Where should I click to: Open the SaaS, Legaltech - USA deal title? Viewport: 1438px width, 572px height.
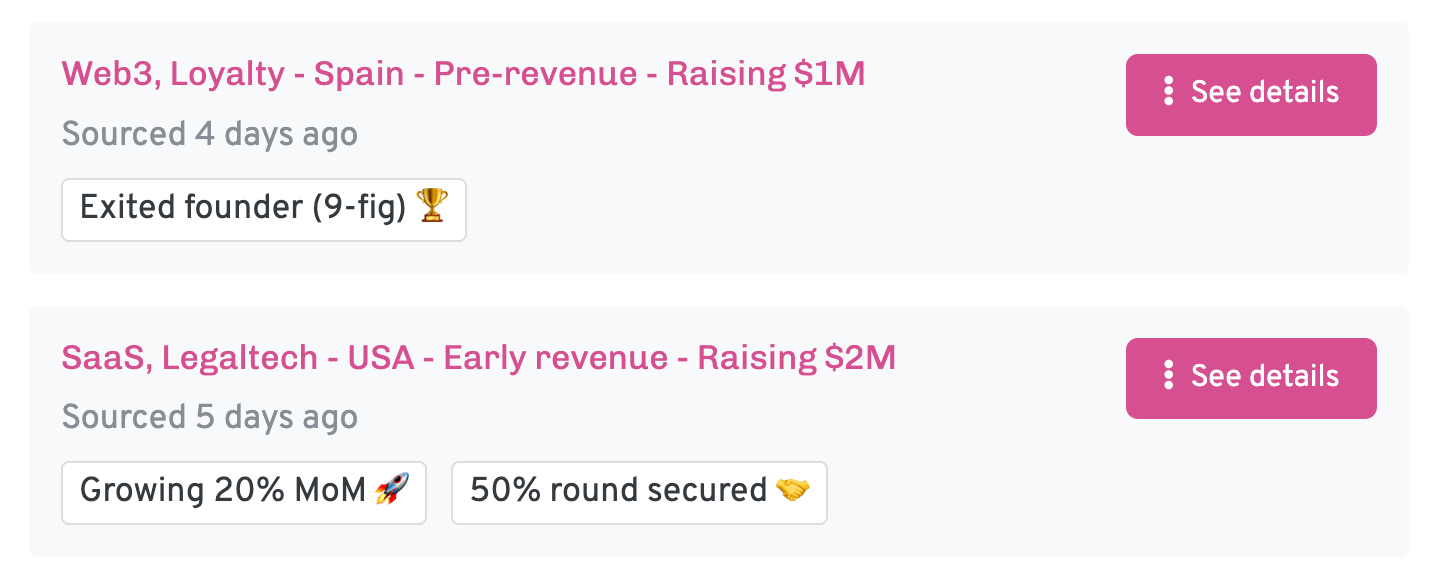pos(478,358)
